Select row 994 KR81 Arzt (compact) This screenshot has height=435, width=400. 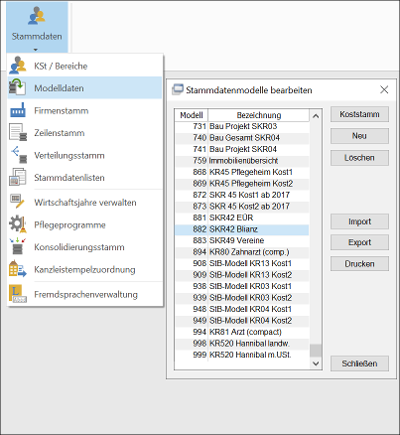tap(242, 332)
